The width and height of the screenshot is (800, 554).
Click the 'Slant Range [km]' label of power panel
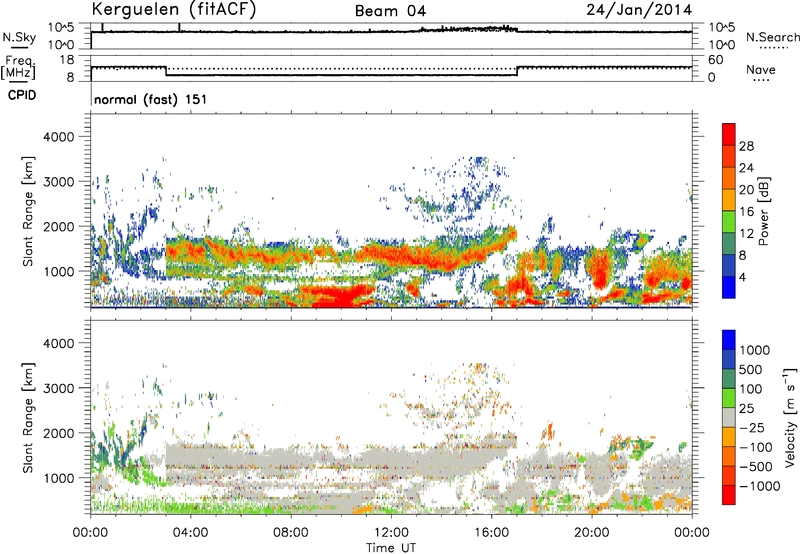tap(28, 211)
